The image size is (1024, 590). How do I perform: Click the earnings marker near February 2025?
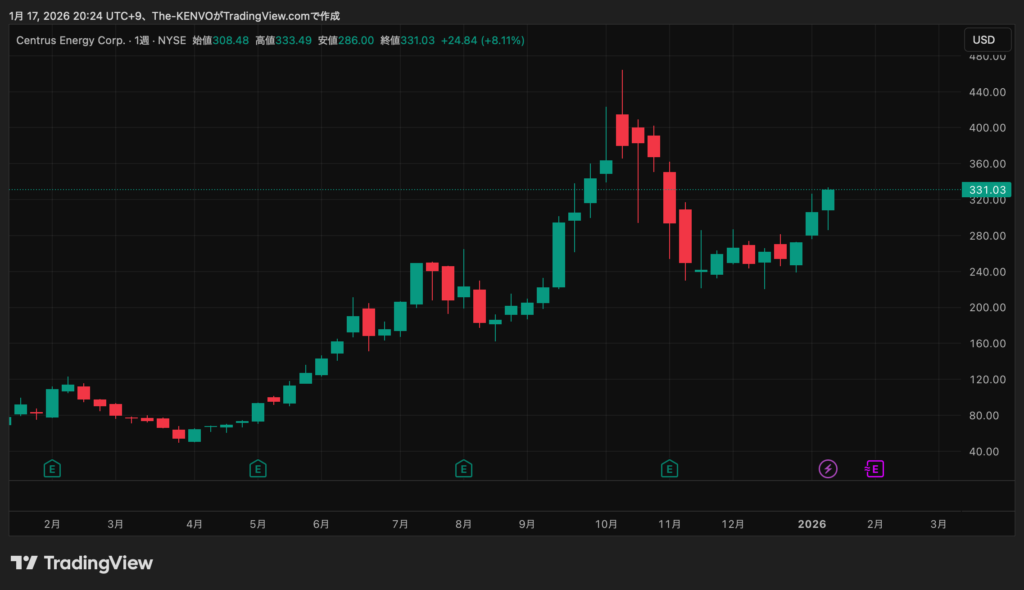(52, 468)
